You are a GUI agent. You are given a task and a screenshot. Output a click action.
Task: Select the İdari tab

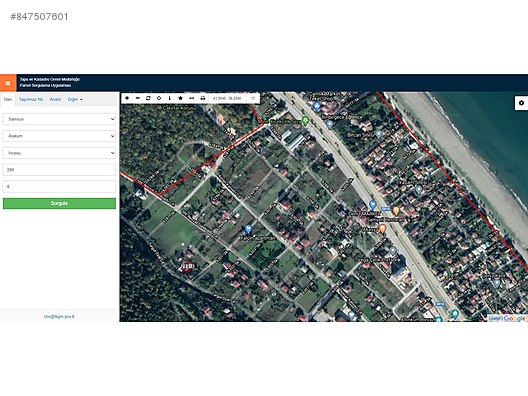(8, 99)
